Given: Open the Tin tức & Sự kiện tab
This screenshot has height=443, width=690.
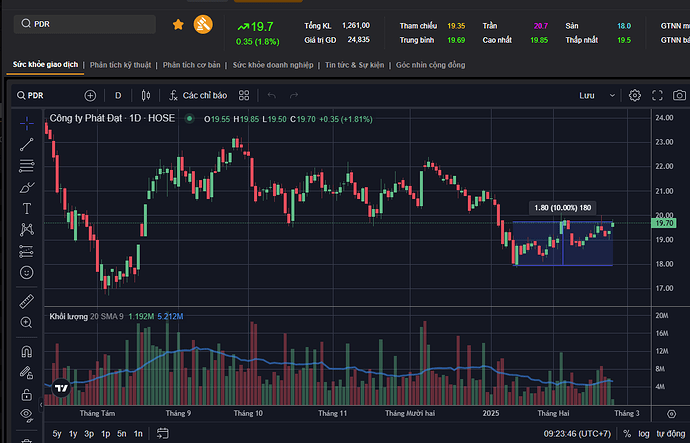Looking at the screenshot, I should point(354,64).
